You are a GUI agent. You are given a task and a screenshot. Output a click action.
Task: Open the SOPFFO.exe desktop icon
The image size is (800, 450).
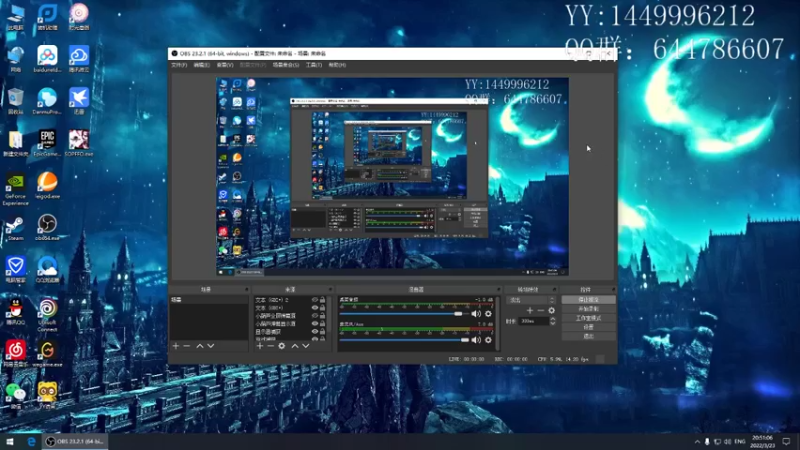tap(79, 143)
